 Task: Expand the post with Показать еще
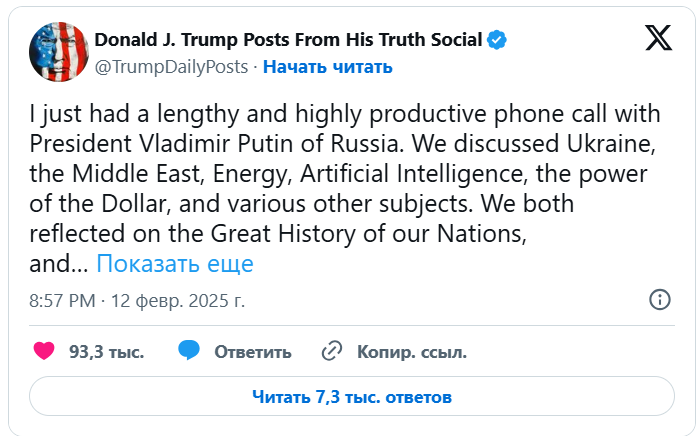(x=175, y=264)
